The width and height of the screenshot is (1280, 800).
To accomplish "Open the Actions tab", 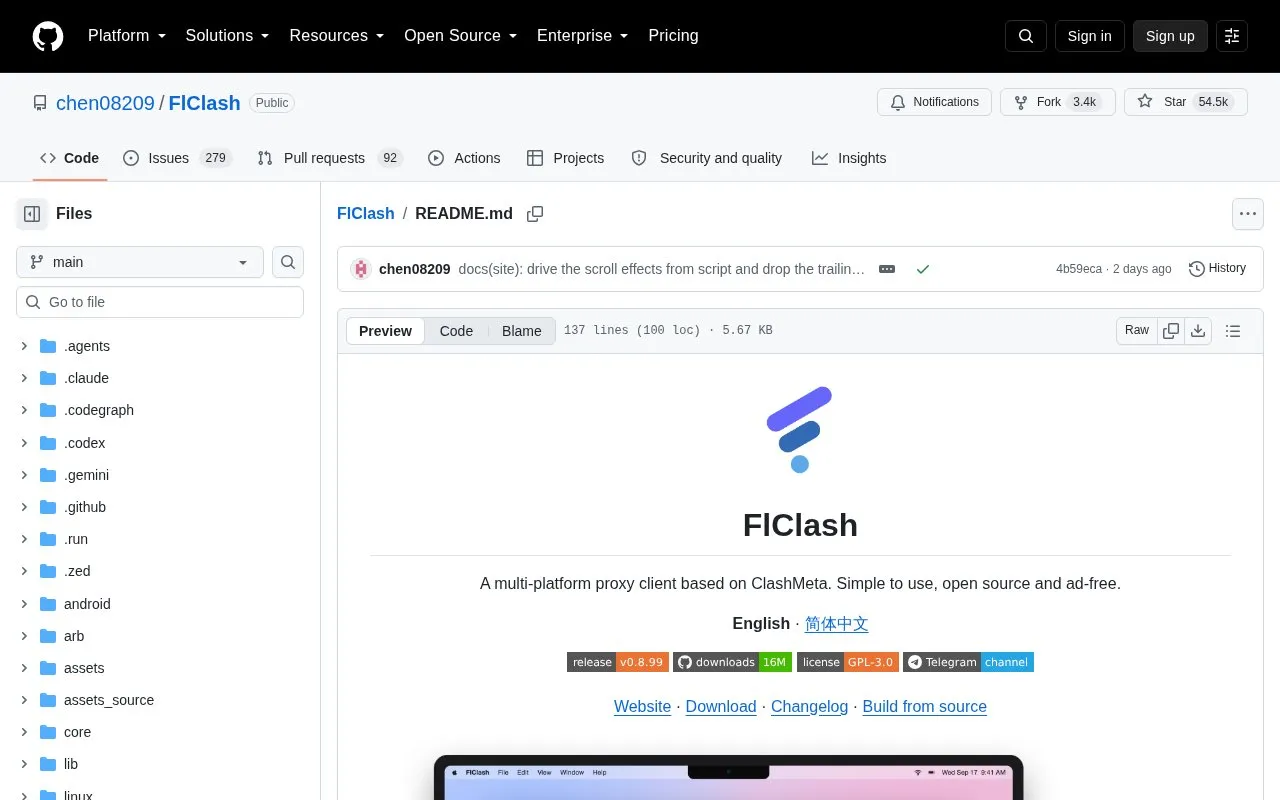I will click(x=464, y=158).
